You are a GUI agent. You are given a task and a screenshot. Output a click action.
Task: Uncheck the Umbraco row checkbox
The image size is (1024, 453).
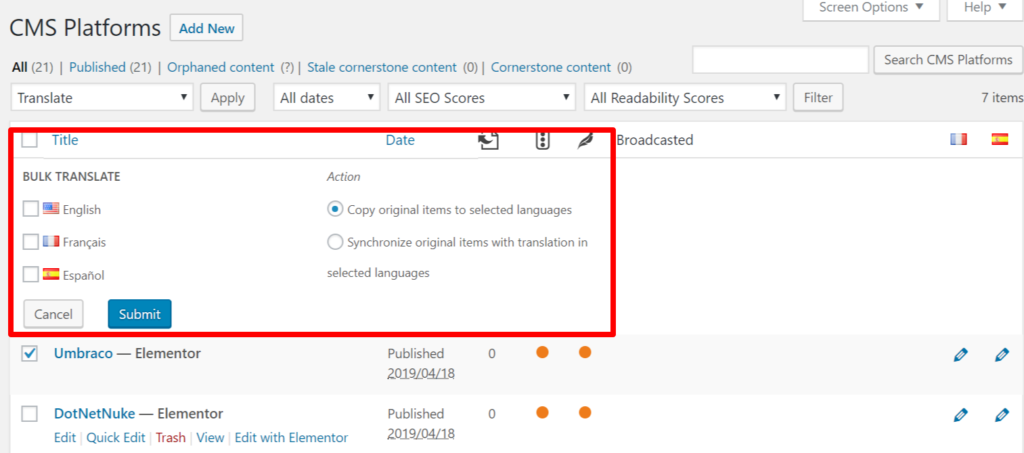tap(29, 353)
